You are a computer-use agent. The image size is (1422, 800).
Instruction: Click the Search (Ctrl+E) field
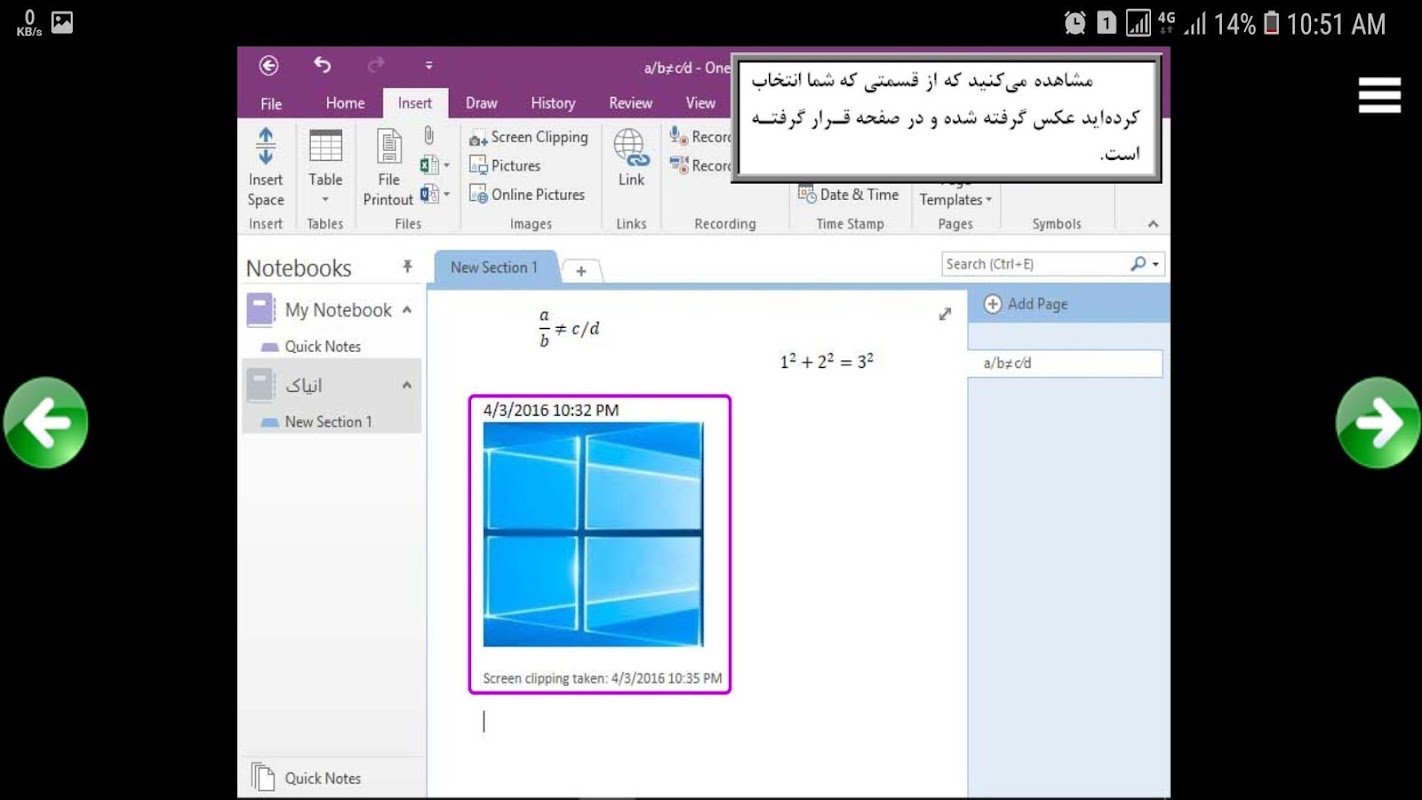point(1035,264)
